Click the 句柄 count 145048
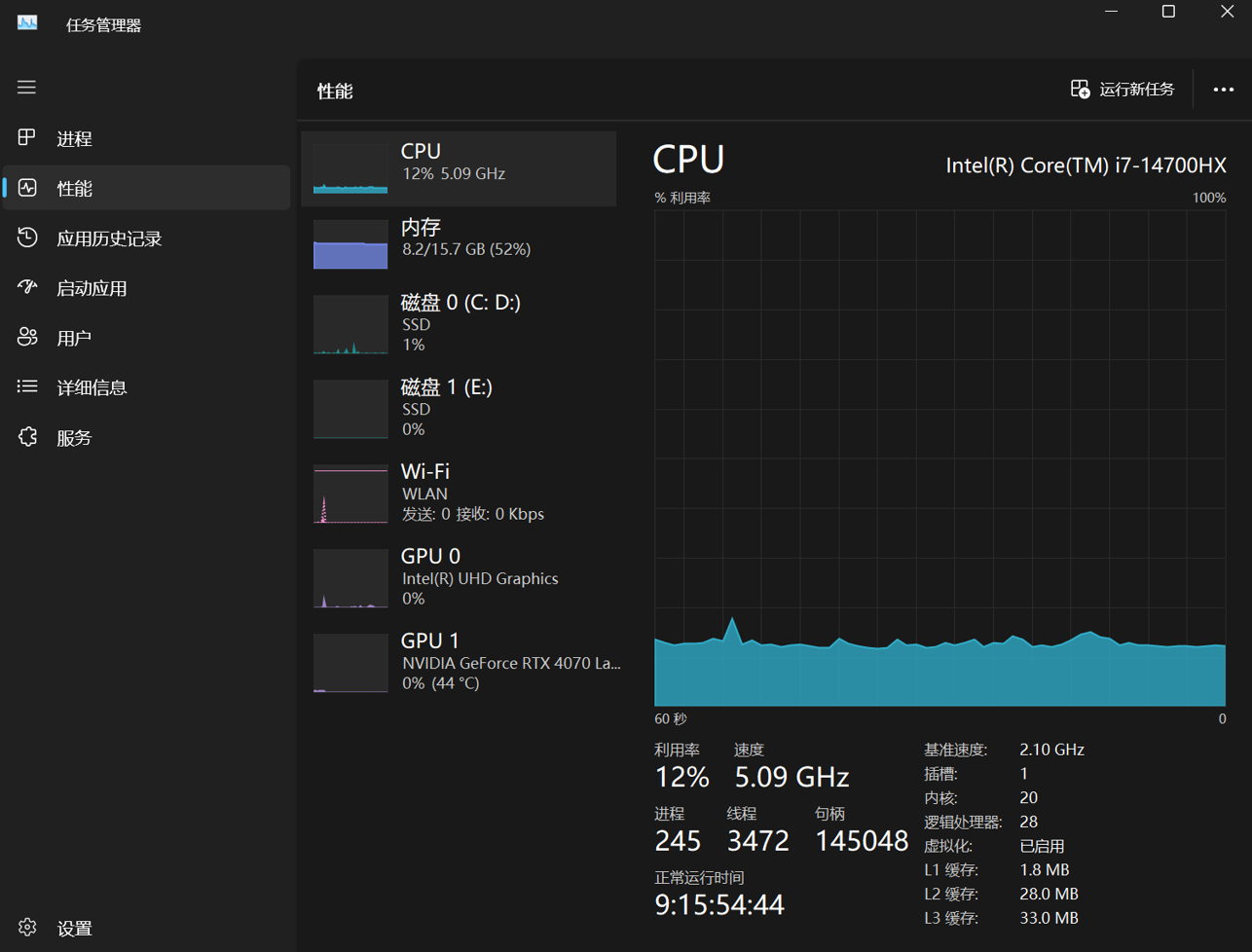This screenshot has height=952, width=1252. coord(862,841)
